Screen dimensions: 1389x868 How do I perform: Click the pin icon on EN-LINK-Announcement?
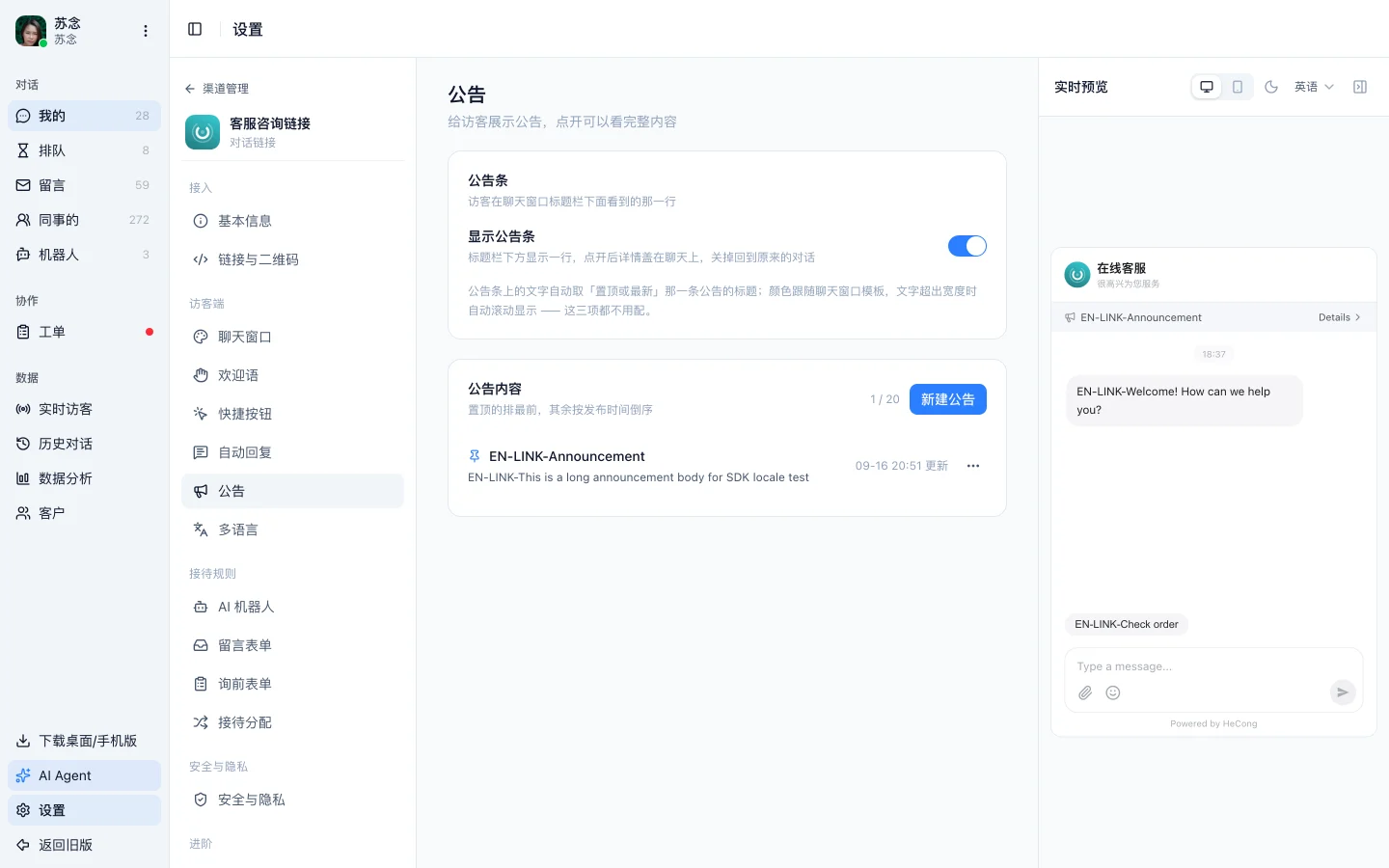[x=475, y=456]
